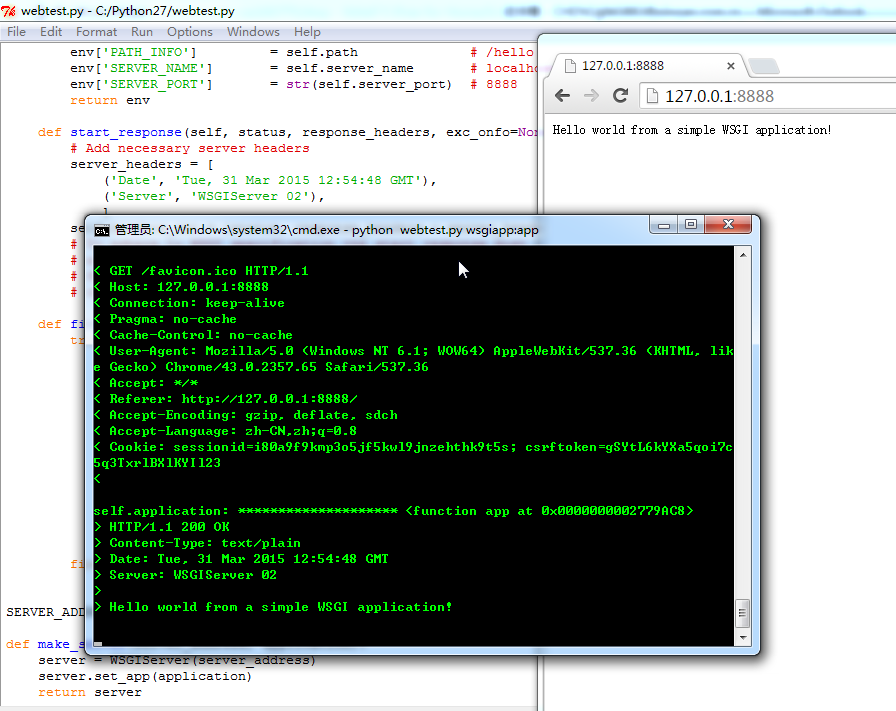Viewport: 896px width, 711px height.
Task: Click 'return server' in the IDLE editor
Action: pos(90,693)
